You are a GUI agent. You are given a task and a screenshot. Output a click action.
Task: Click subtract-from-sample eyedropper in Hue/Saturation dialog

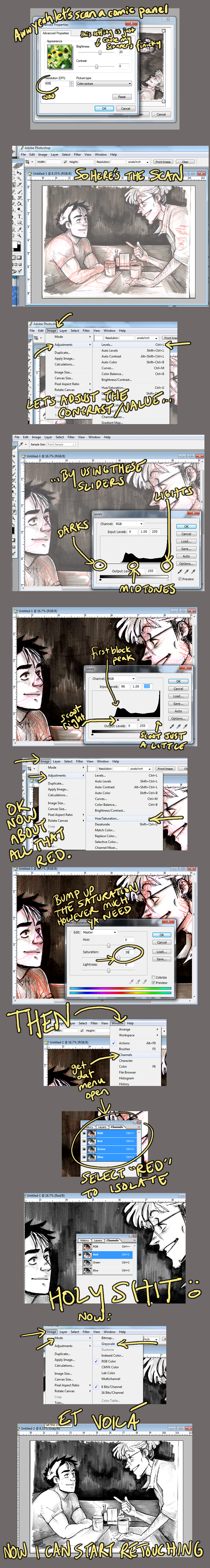(145, 982)
